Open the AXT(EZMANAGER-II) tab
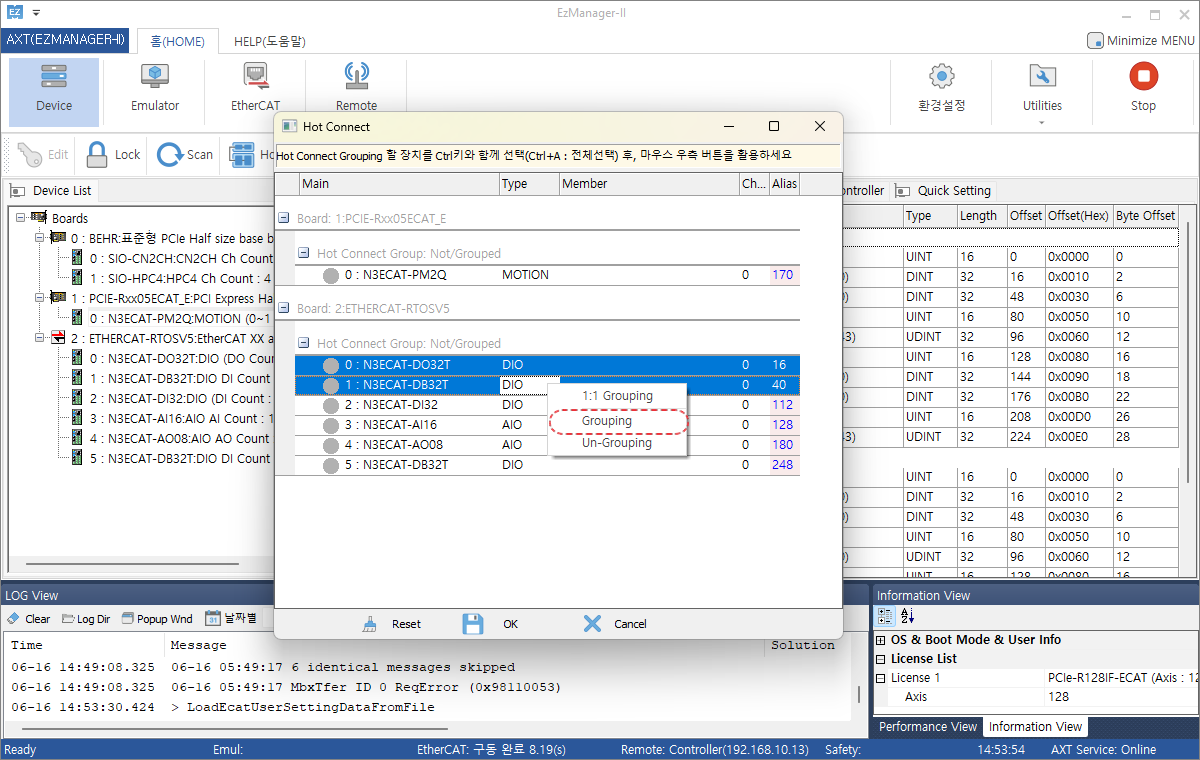Screen dimensions: 1200x760 pyautogui.click(x=66, y=41)
